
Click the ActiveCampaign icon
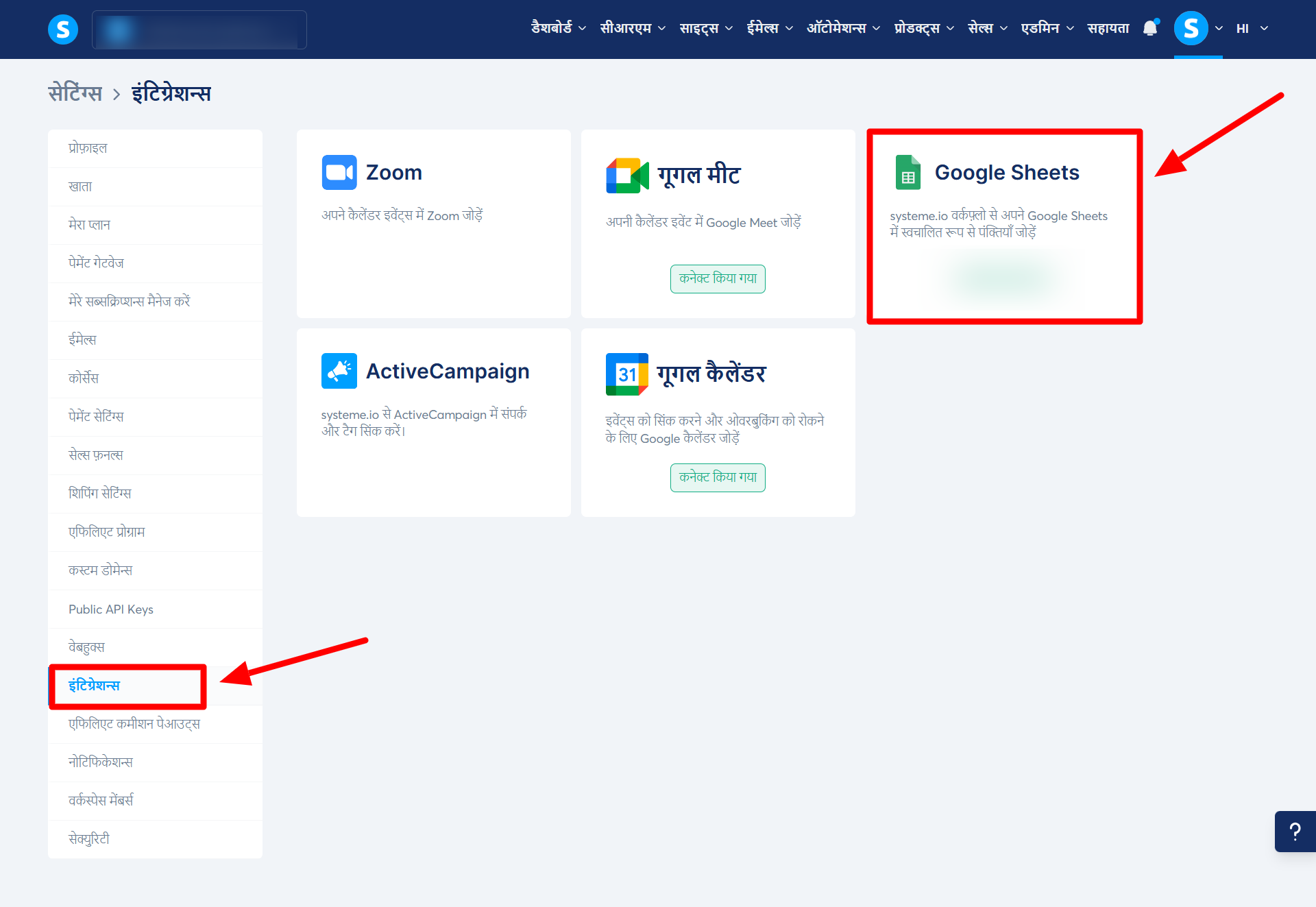pos(339,371)
